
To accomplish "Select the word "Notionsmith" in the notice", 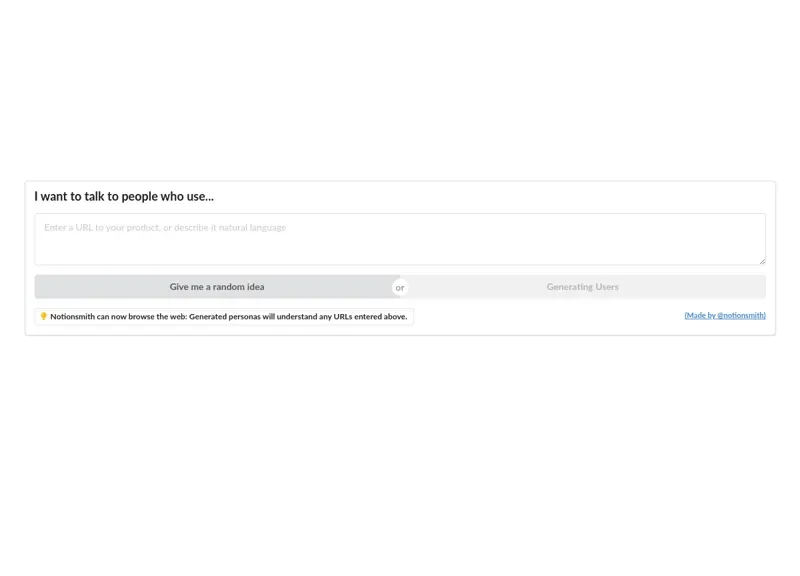I will (72, 316).
